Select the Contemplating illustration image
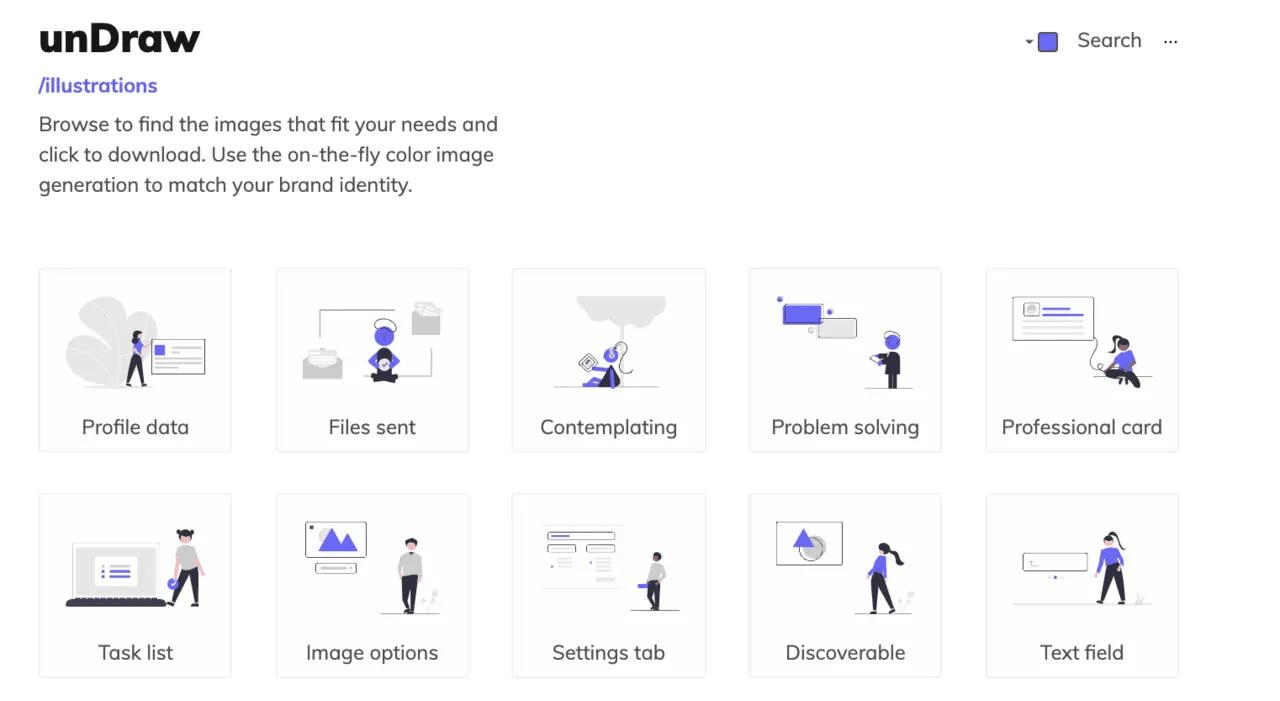Image resolution: width=1280 pixels, height=701 pixels. (x=608, y=342)
